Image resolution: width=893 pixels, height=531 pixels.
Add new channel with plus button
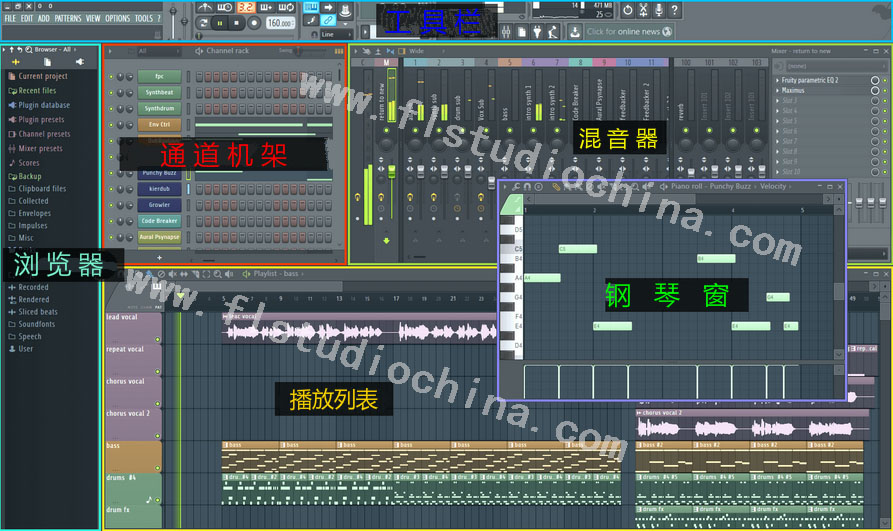pos(159,258)
